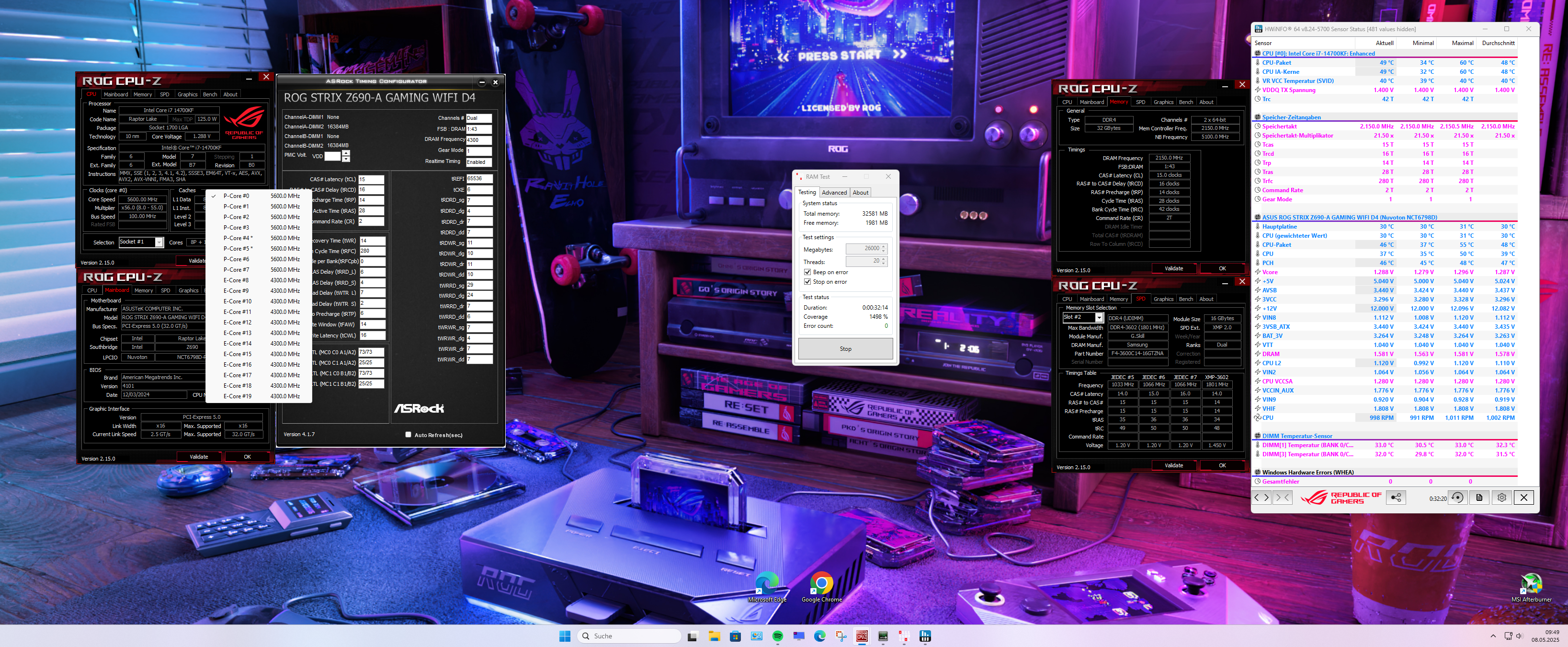
Task: Click the collapse columns arrows button
Action: pos(1282,497)
